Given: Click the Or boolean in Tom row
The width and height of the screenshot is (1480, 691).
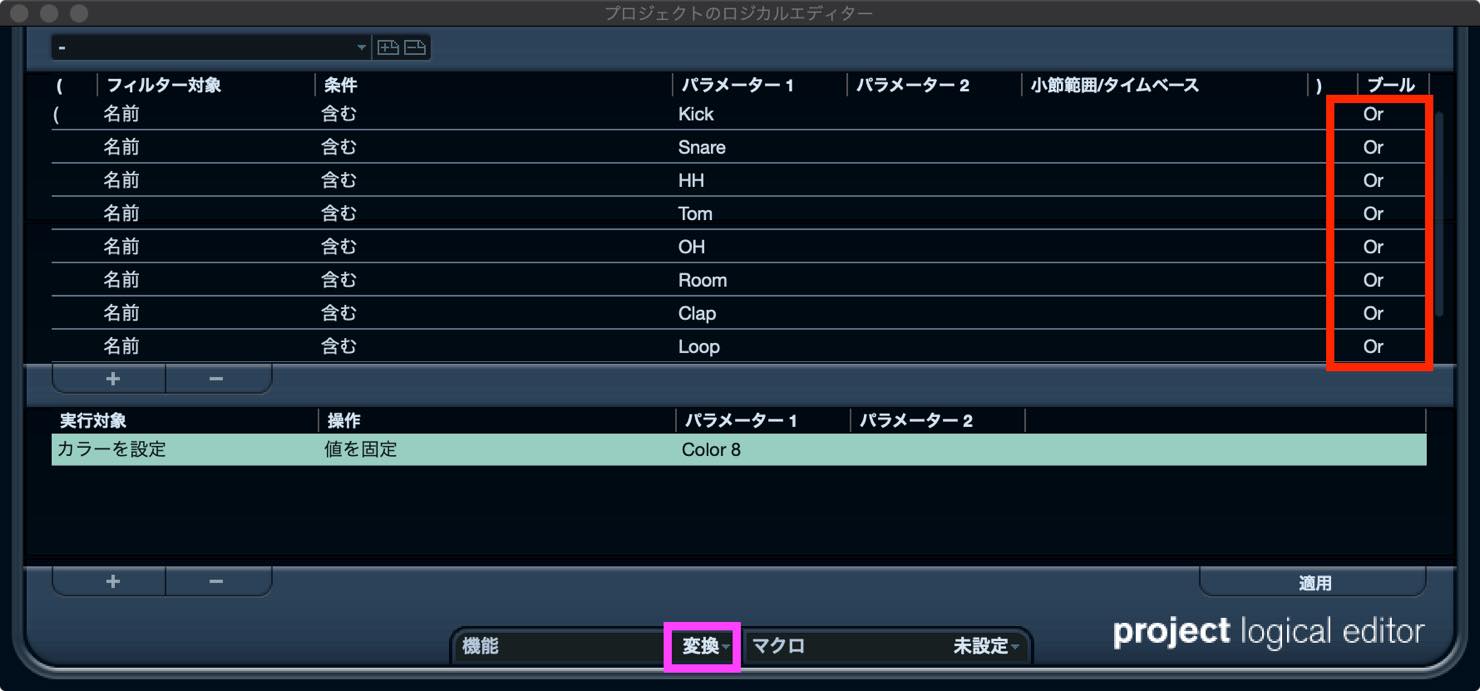Looking at the screenshot, I should tap(1373, 213).
